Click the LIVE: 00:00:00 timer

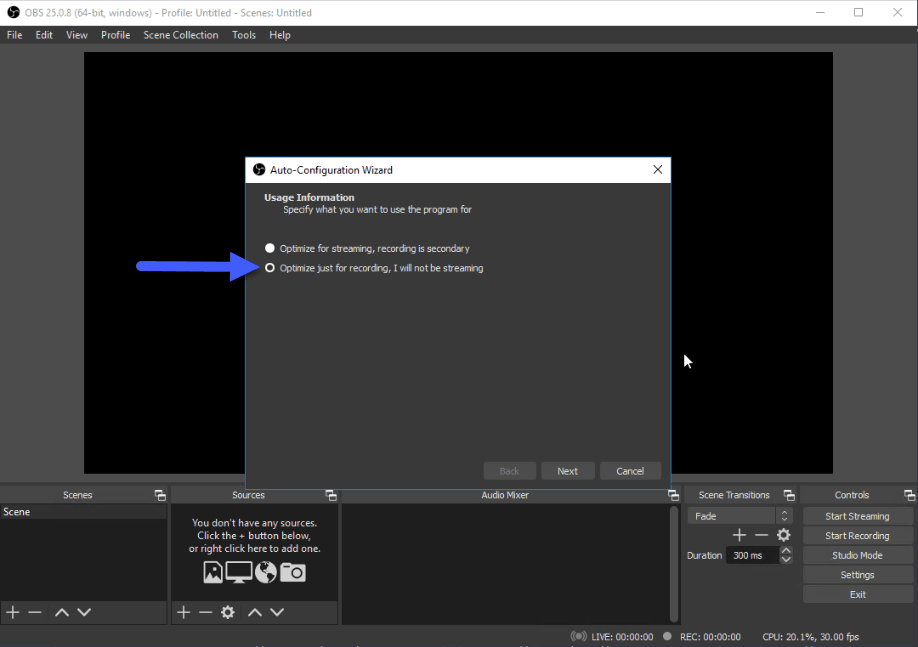(622, 636)
